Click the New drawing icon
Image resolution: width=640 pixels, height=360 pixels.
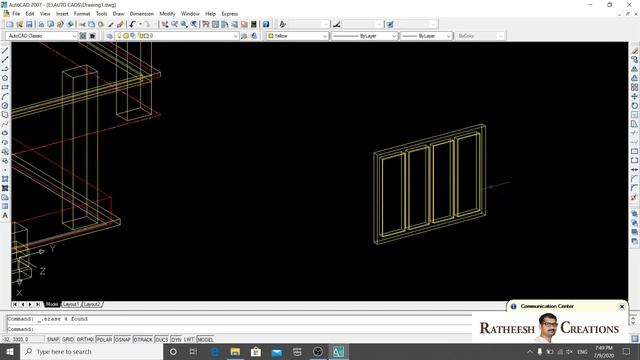point(10,24)
